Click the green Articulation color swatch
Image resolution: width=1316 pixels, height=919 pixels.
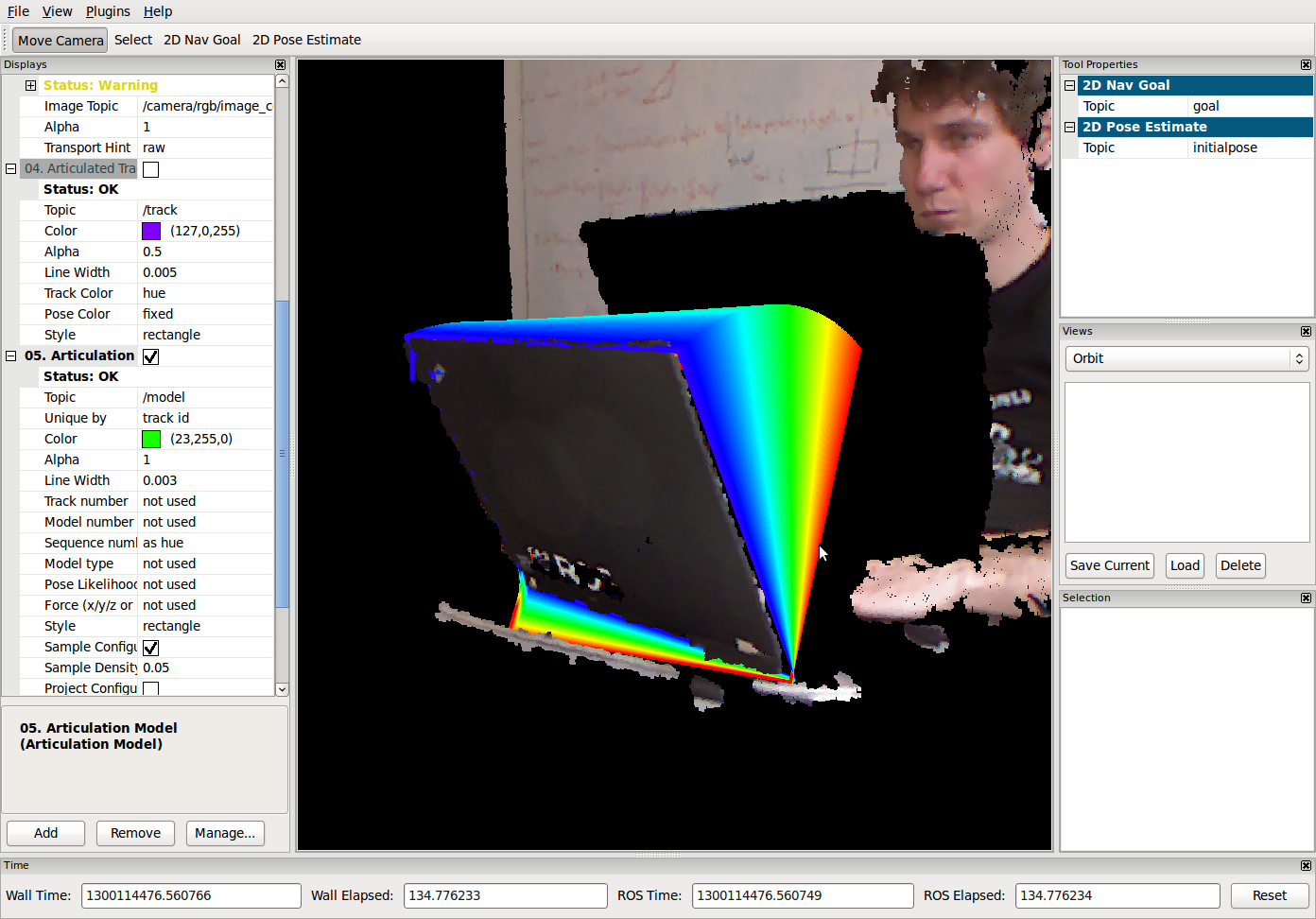click(x=151, y=440)
